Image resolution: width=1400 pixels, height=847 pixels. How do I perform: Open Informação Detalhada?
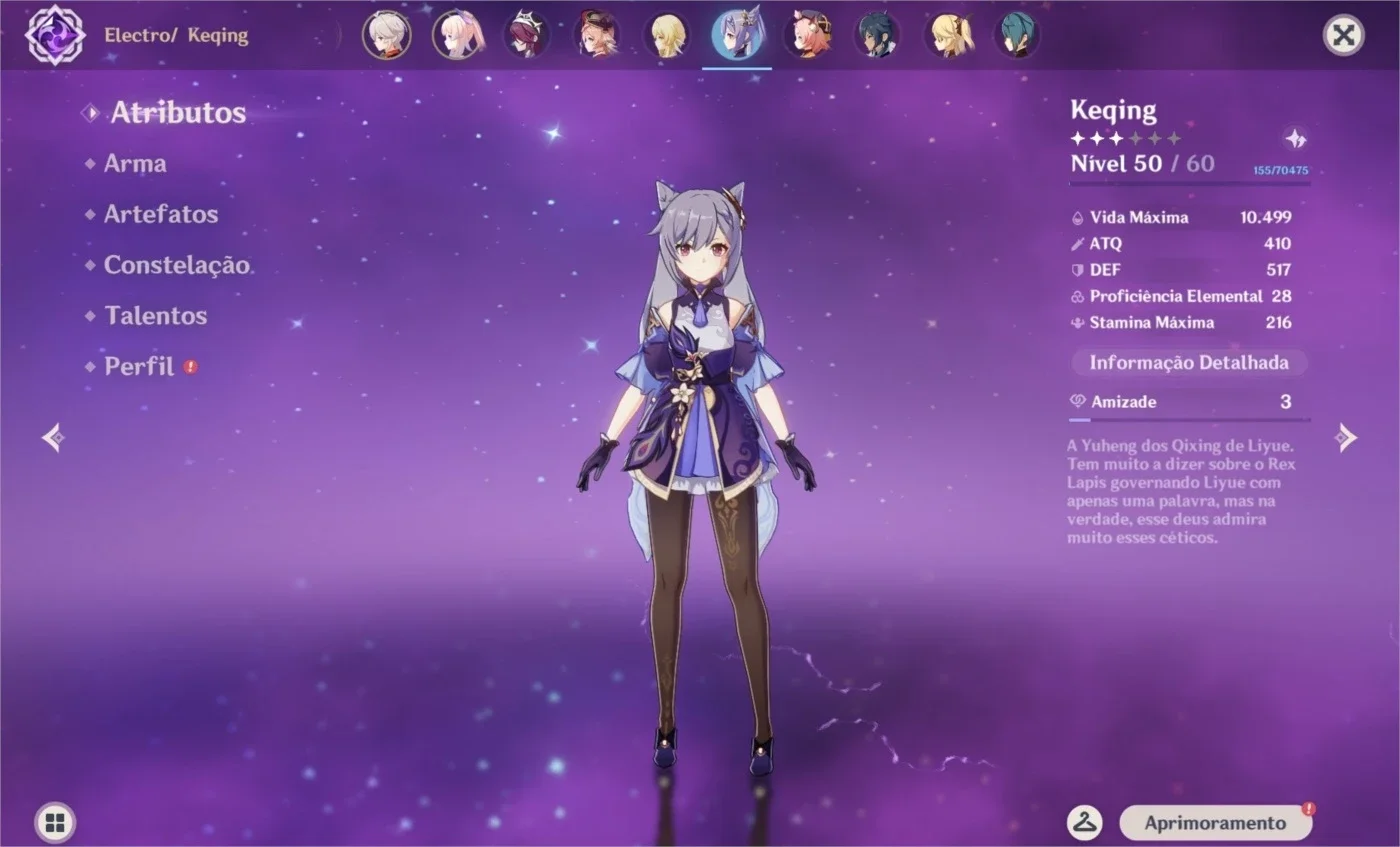[1189, 363]
